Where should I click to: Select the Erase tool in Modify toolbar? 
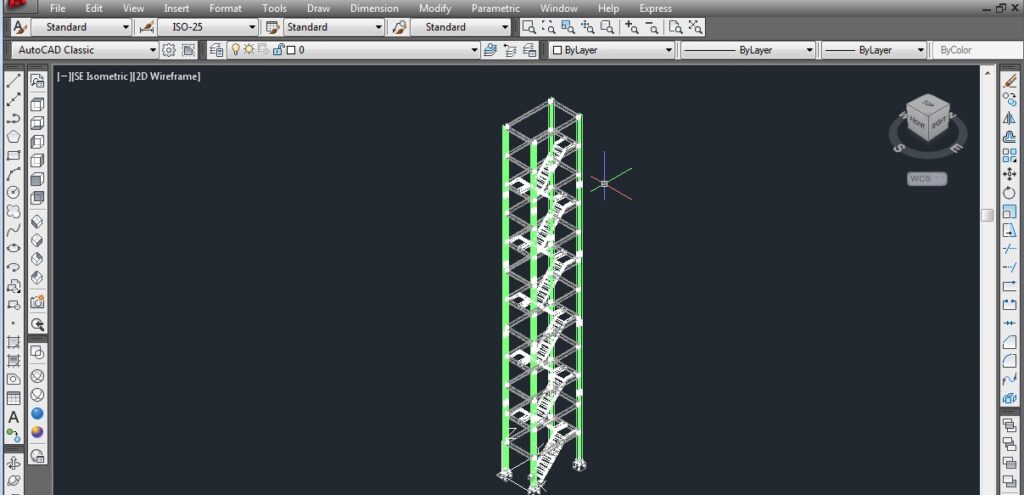tap(1010, 81)
